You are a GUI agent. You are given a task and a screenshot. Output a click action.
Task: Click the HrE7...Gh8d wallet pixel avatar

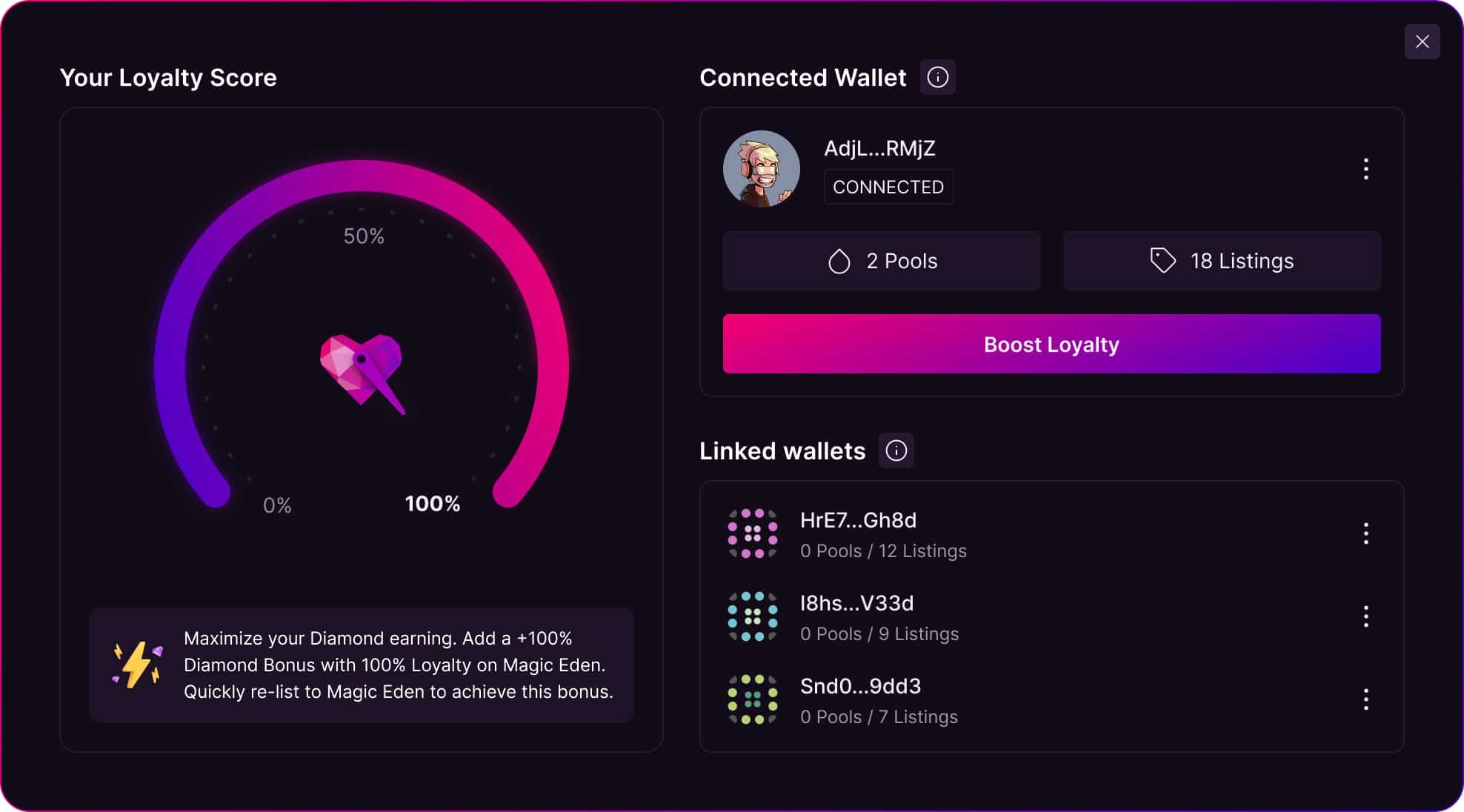pos(753,534)
